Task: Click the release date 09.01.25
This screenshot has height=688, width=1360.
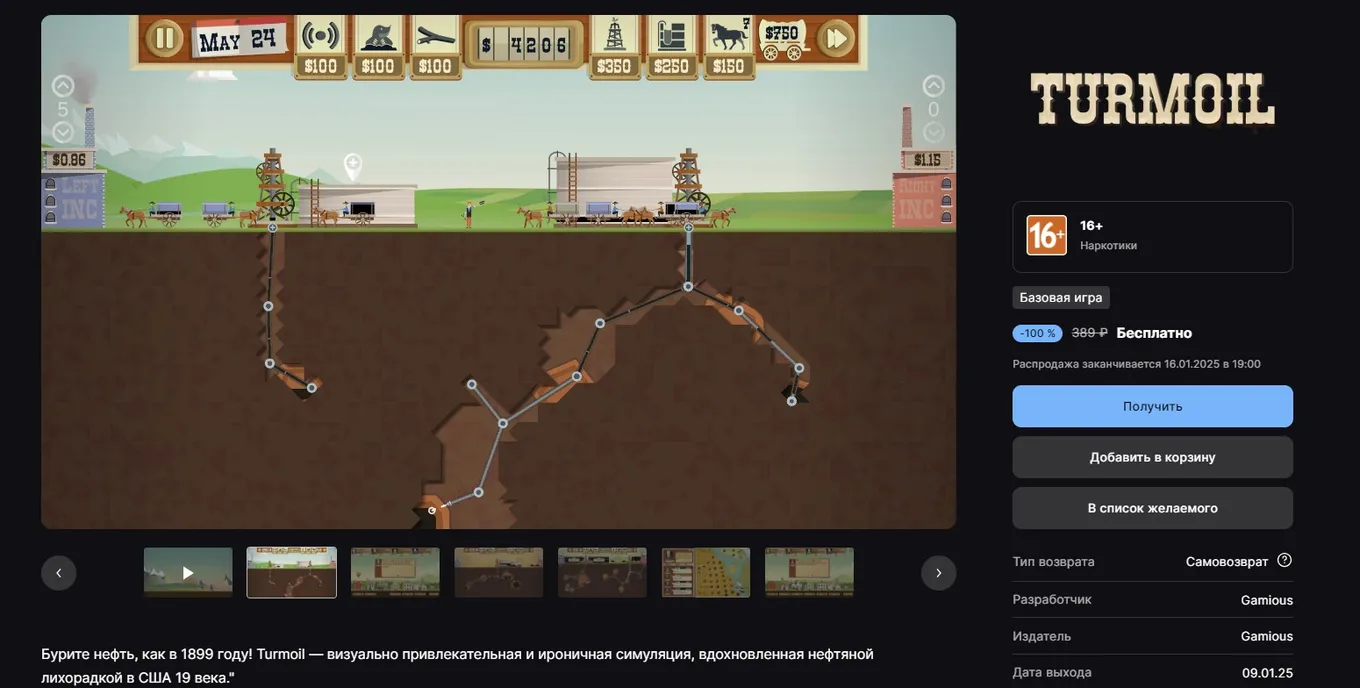Action: click(1268, 673)
